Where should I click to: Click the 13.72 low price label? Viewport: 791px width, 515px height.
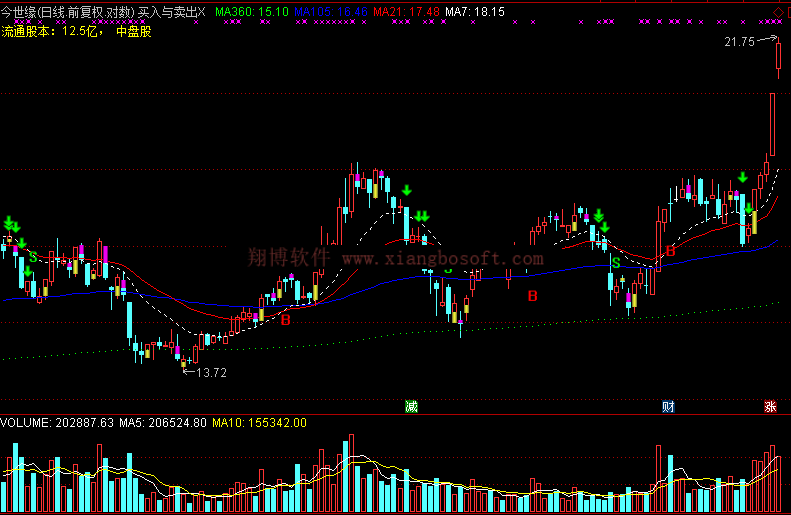point(211,373)
